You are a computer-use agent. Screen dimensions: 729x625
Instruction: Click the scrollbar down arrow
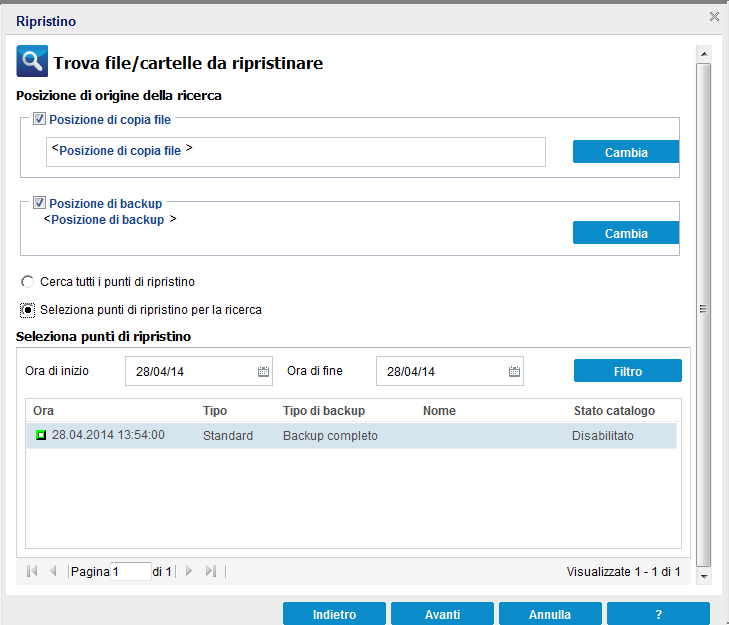(x=704, y=577)
